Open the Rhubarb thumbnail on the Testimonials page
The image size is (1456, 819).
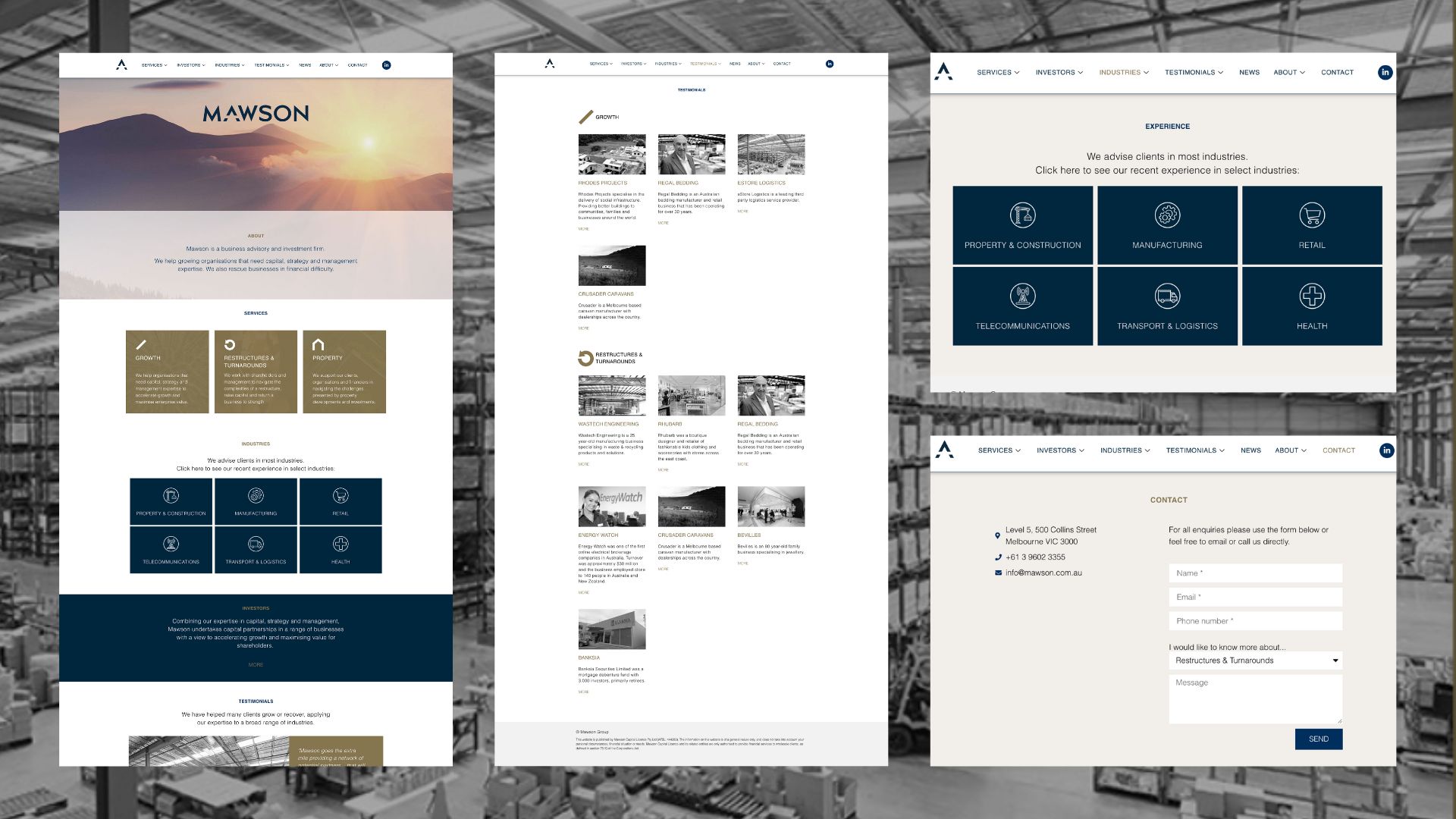coord(692,396)
